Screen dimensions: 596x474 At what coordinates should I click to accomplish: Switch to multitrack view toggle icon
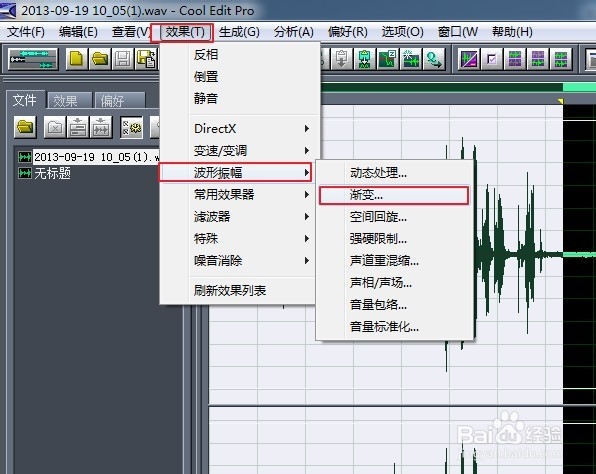pos(33,59)
